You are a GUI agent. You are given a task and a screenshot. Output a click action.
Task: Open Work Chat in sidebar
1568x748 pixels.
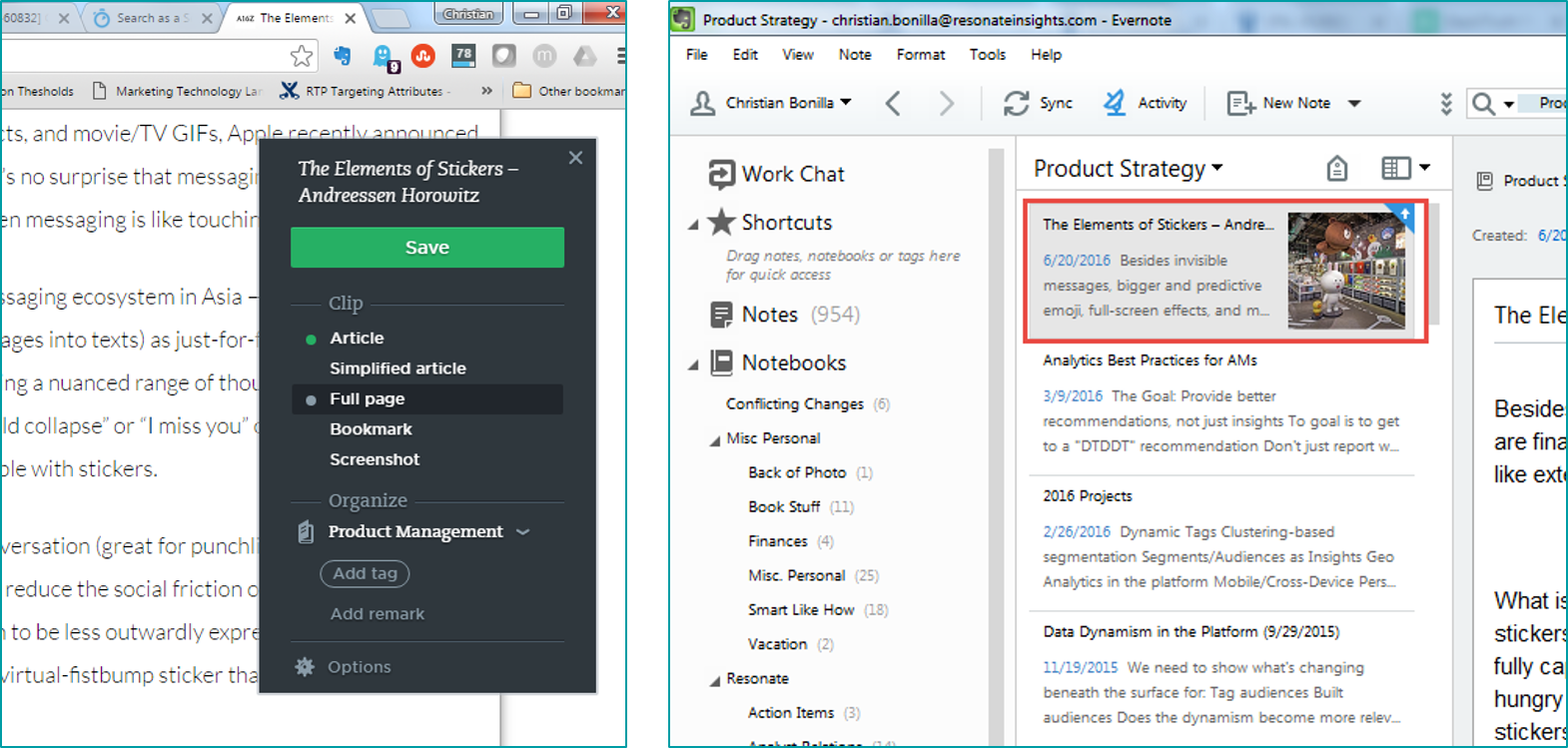pos(776,175)
